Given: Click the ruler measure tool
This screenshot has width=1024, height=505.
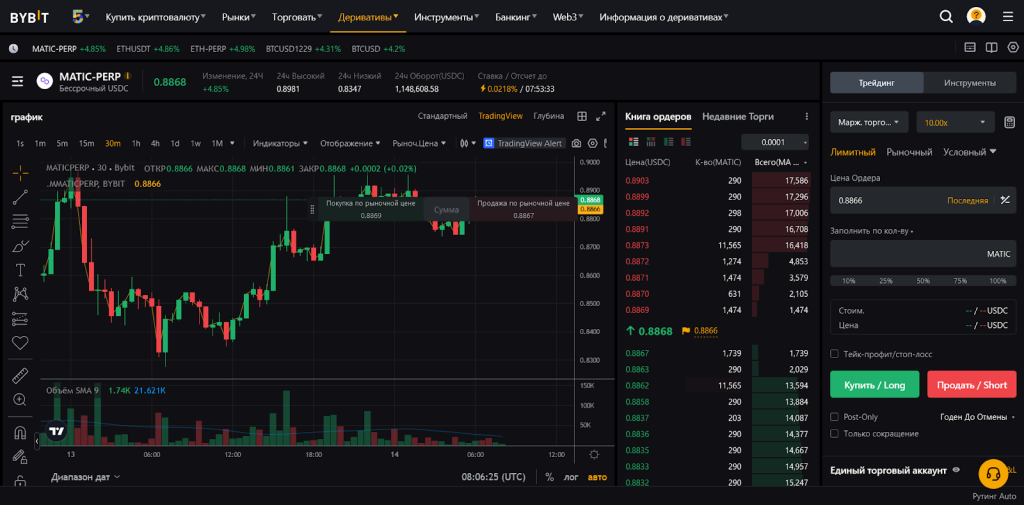Looking at the screenshot, I should (20, 376).
